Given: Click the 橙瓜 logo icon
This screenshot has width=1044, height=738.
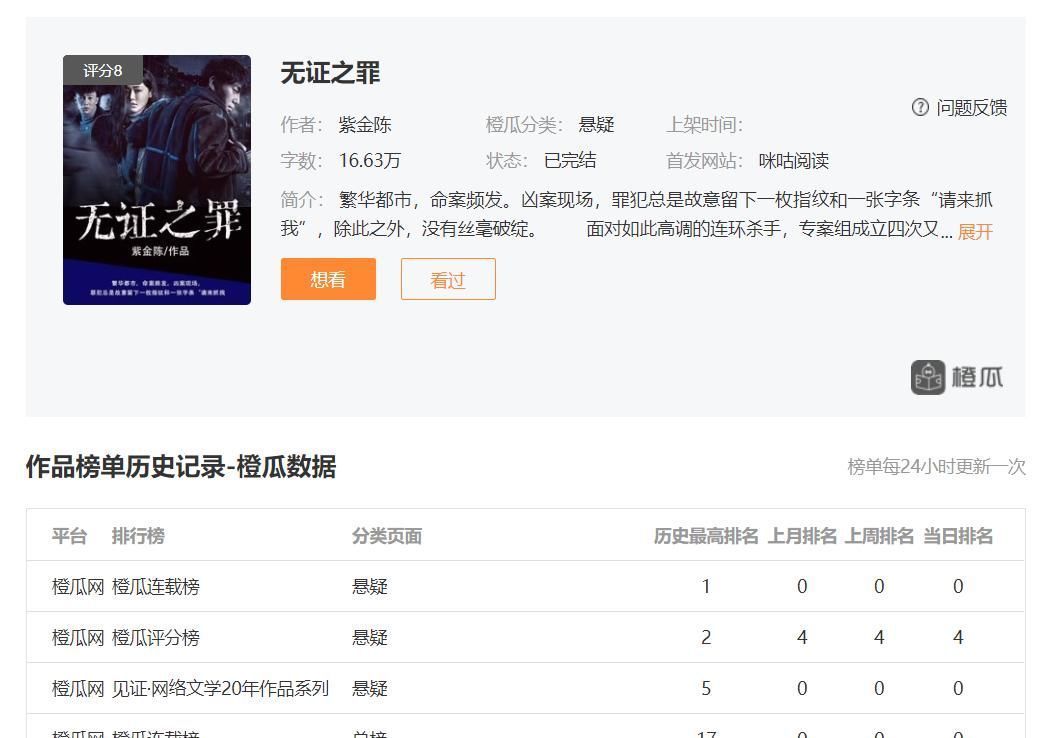Looking at the screenshot, I should tap(928, 377).
